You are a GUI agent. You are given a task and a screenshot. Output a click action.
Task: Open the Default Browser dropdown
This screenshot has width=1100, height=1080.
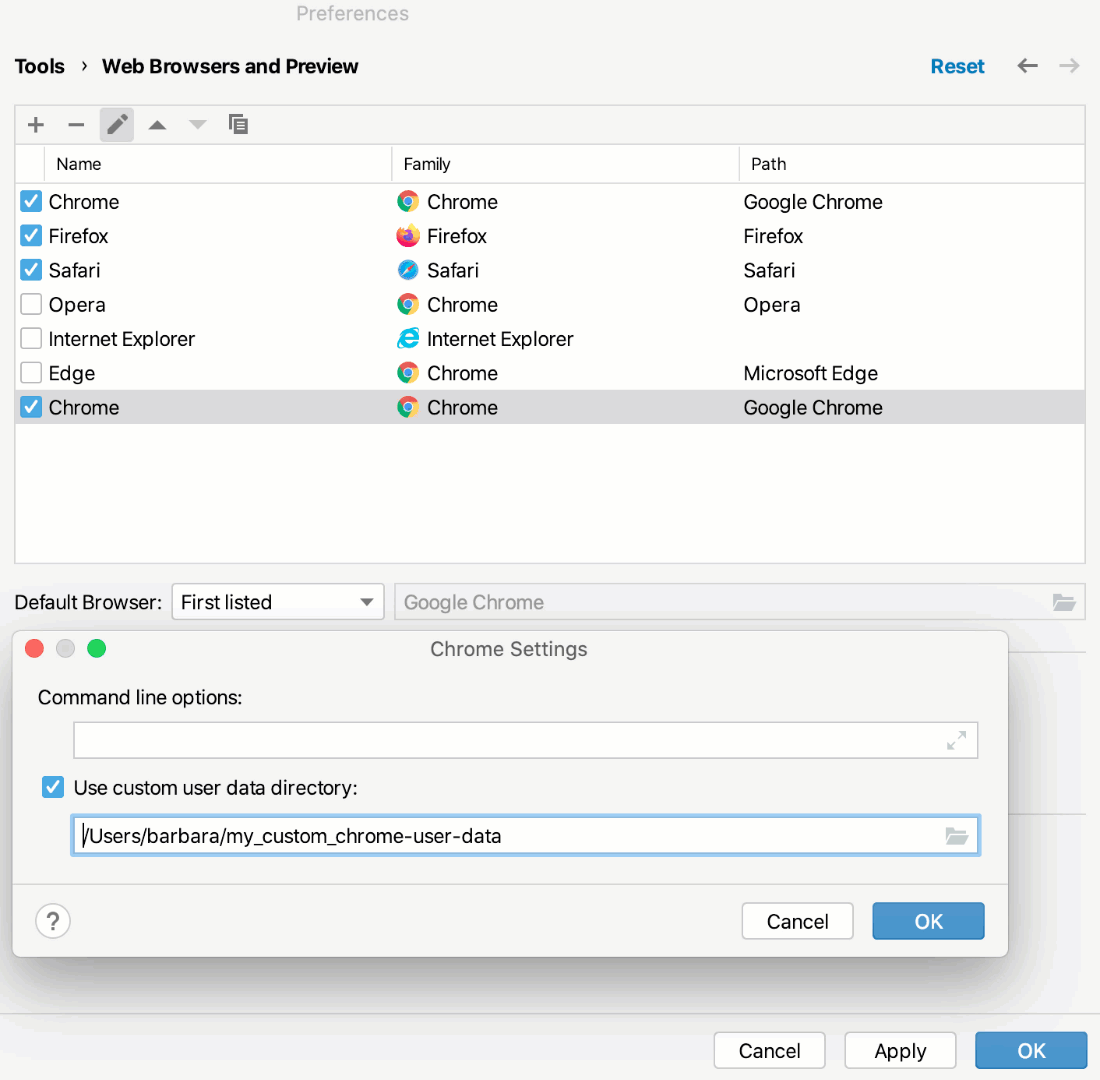[277, 602]
